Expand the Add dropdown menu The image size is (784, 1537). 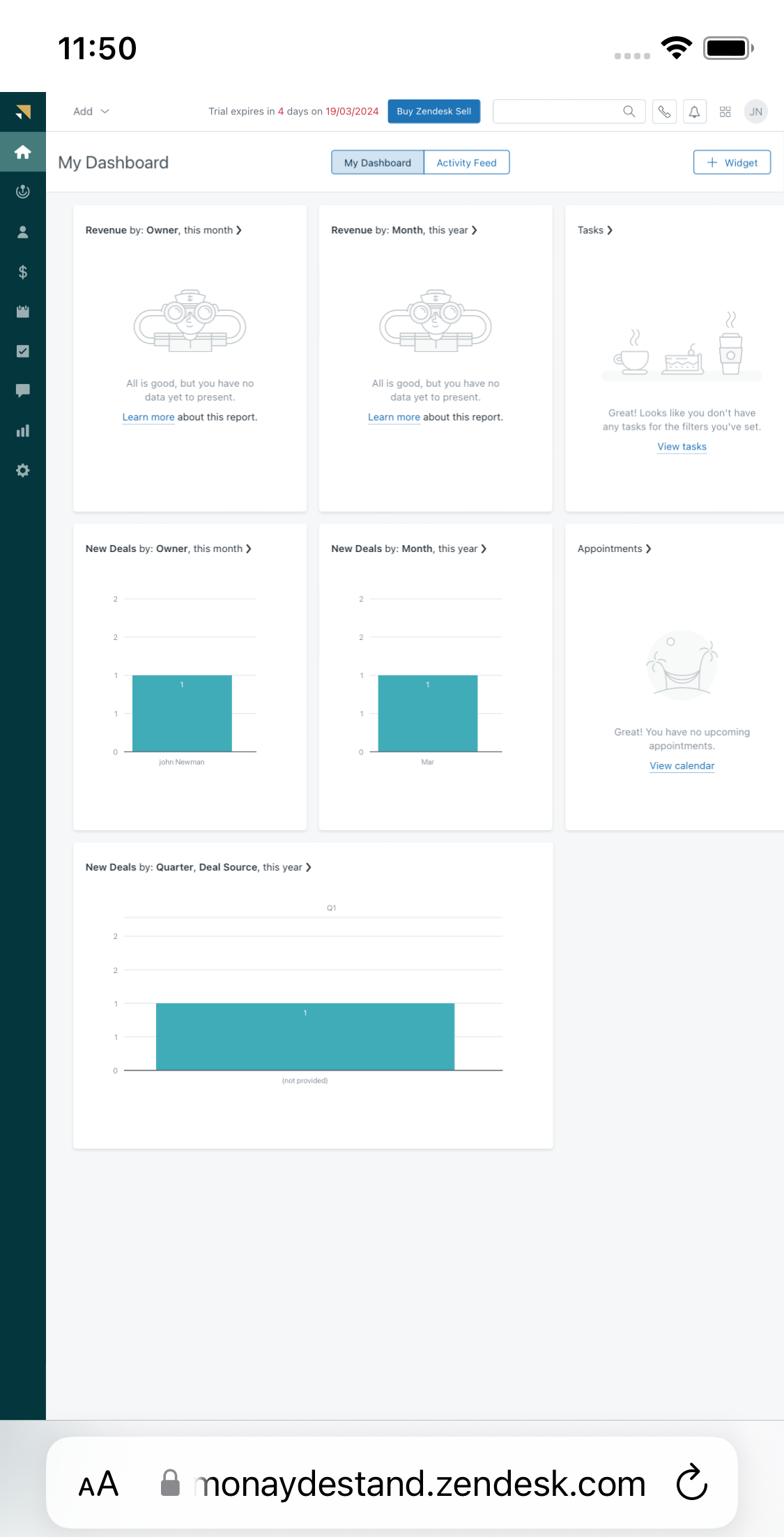tap(91, 112)
